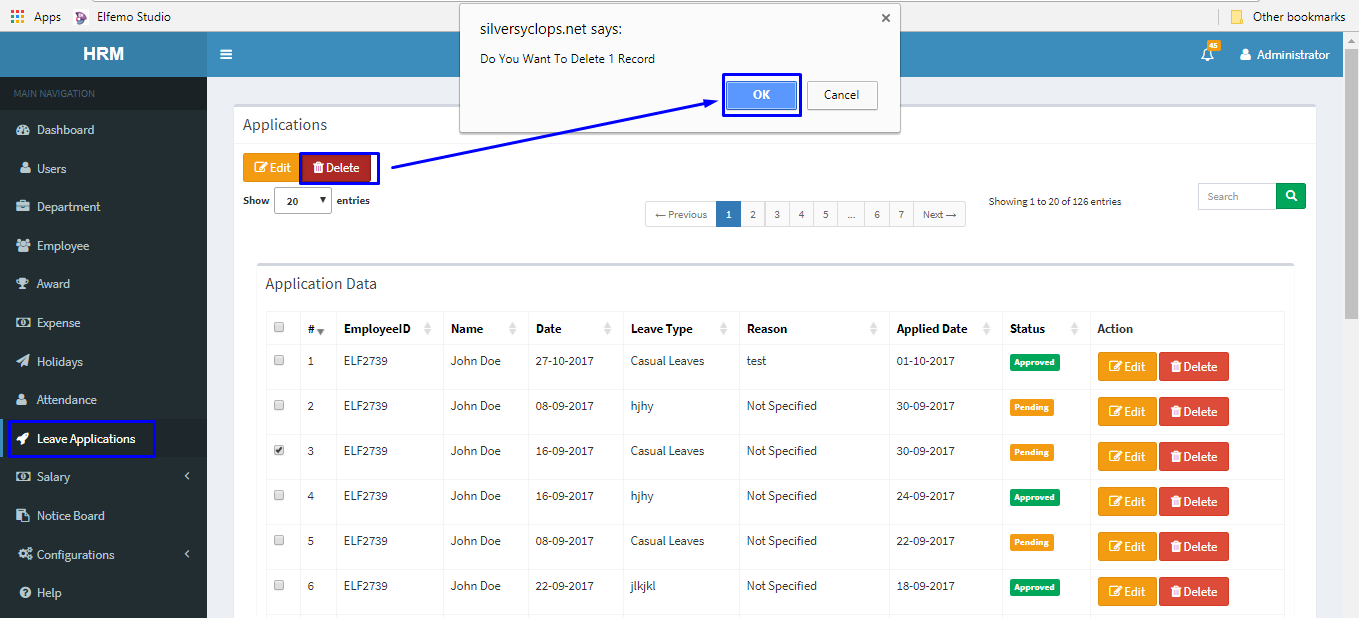This screenshot has width=1359, height=618.
Task: Select Leave Applications in the sidebar
Action: [103, 439]
